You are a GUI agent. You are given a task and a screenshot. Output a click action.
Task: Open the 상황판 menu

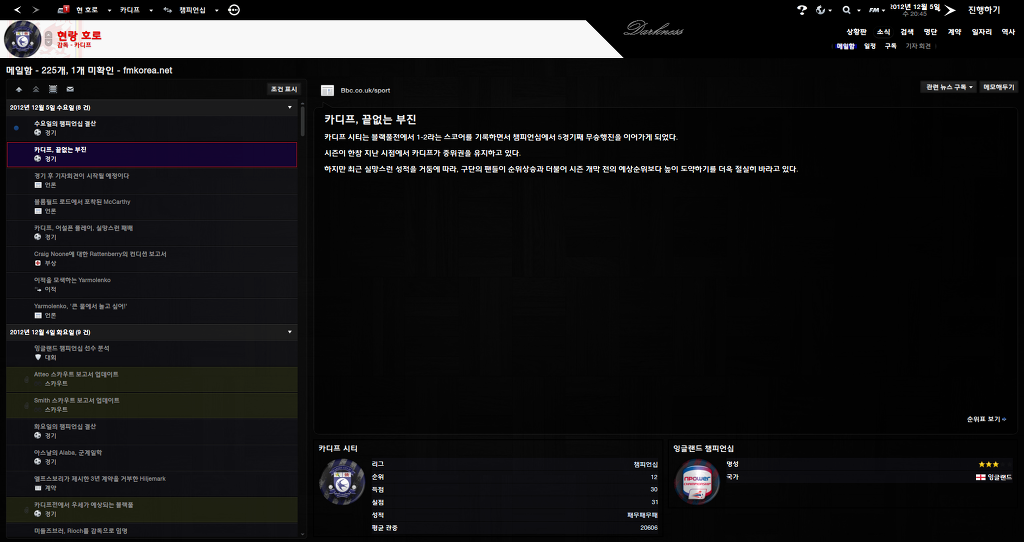point(856,31)
